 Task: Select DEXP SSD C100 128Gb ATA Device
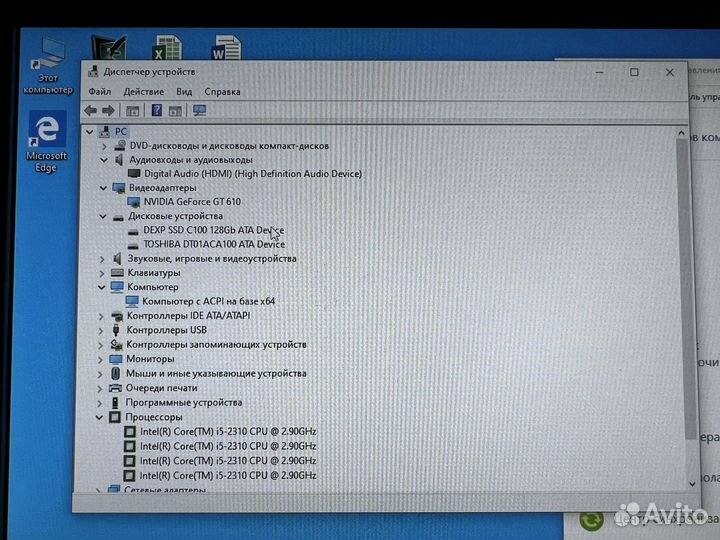pyautogui.click(x=214, y=230)
